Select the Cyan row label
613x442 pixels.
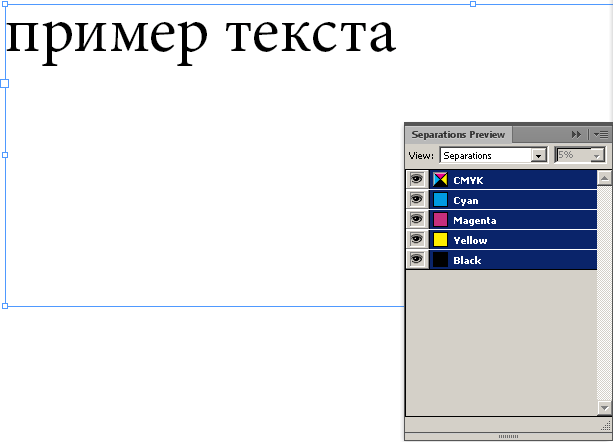[466, 201]
